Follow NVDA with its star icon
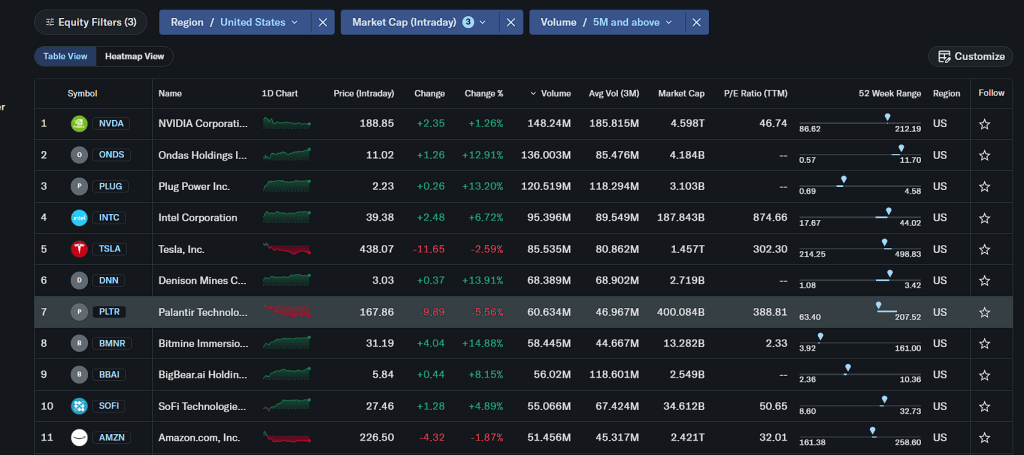 coord(984,124)
